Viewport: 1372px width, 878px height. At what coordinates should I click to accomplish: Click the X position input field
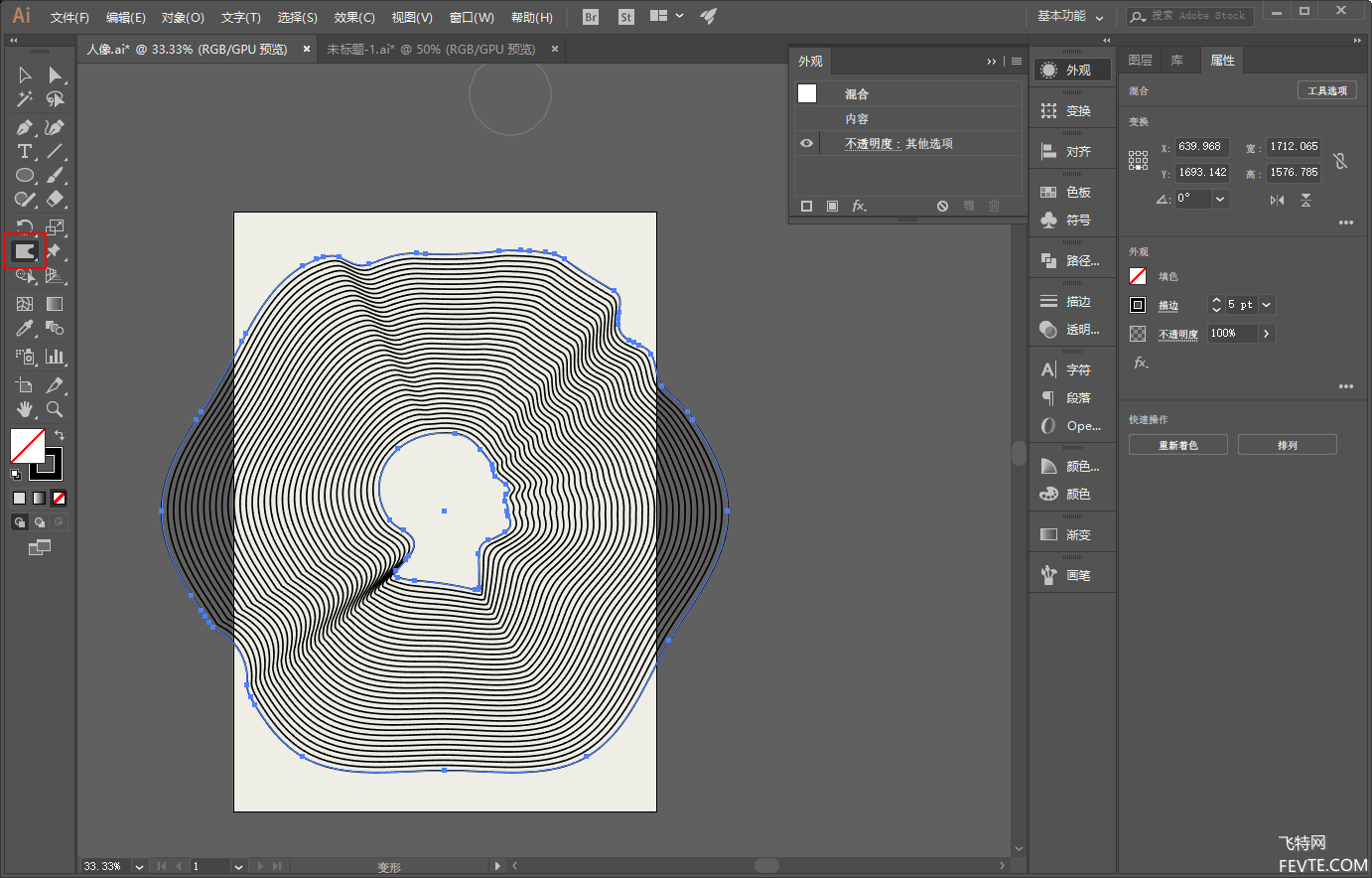pyautogui.click(x=1201, y=146)
